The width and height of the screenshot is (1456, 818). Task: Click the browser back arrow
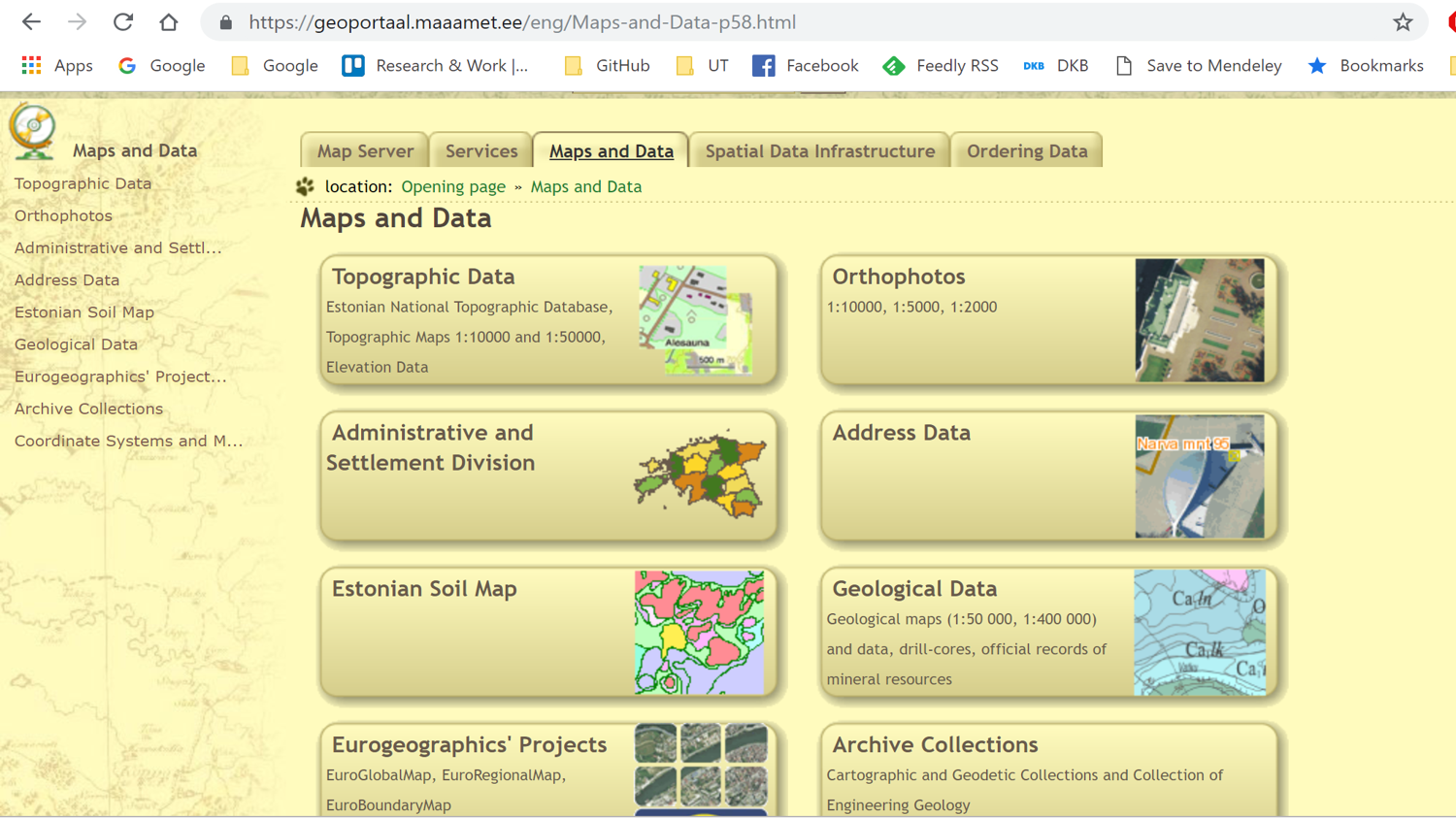click(x=31, y=22)
